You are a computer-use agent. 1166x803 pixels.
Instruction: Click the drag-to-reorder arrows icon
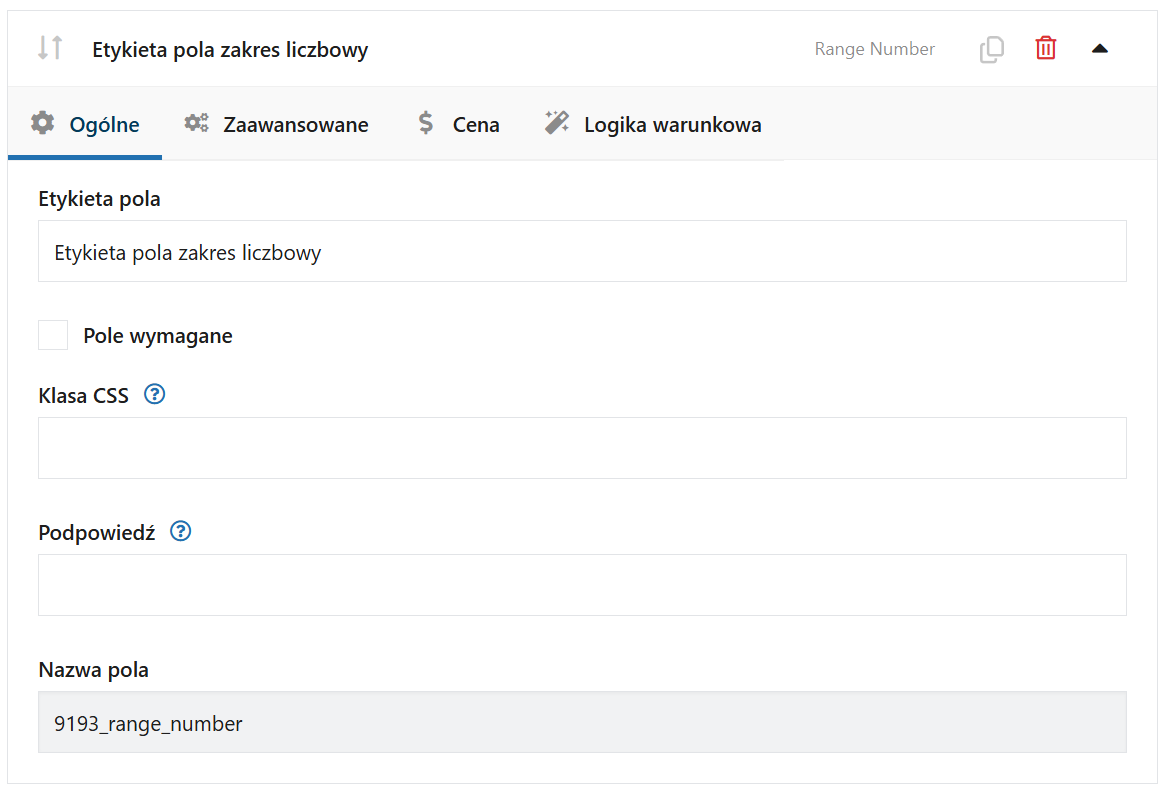click(x=50, y=48)
